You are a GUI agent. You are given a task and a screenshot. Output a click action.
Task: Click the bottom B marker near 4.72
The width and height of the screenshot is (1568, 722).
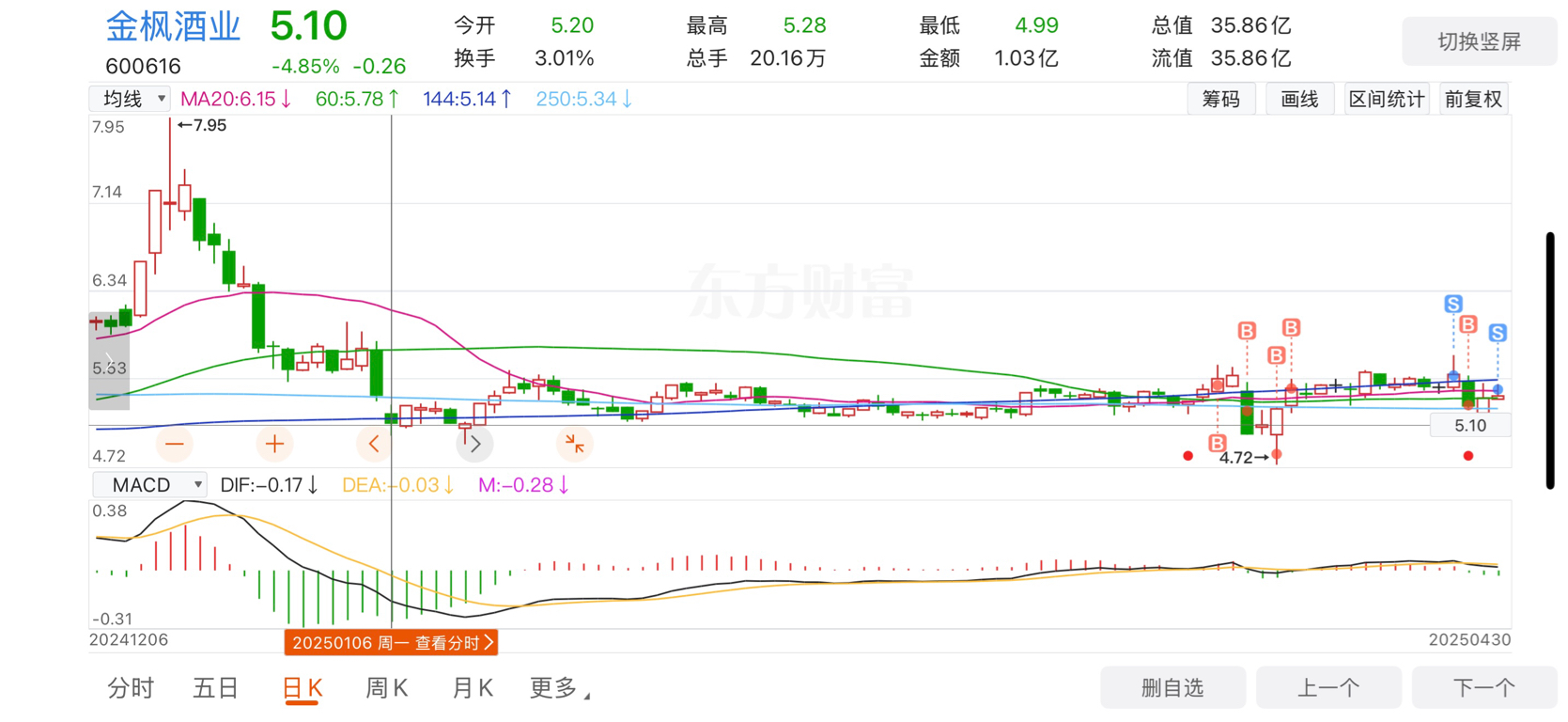tap(1218, 443)
